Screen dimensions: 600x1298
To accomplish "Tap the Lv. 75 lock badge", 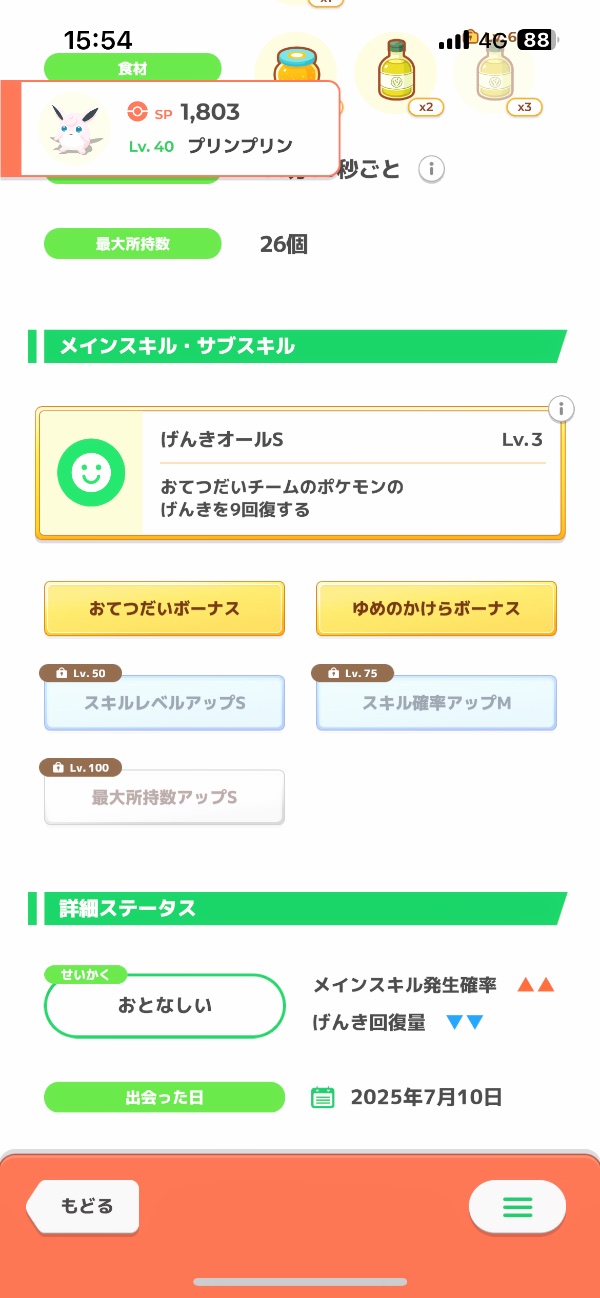I will point(352,673).
